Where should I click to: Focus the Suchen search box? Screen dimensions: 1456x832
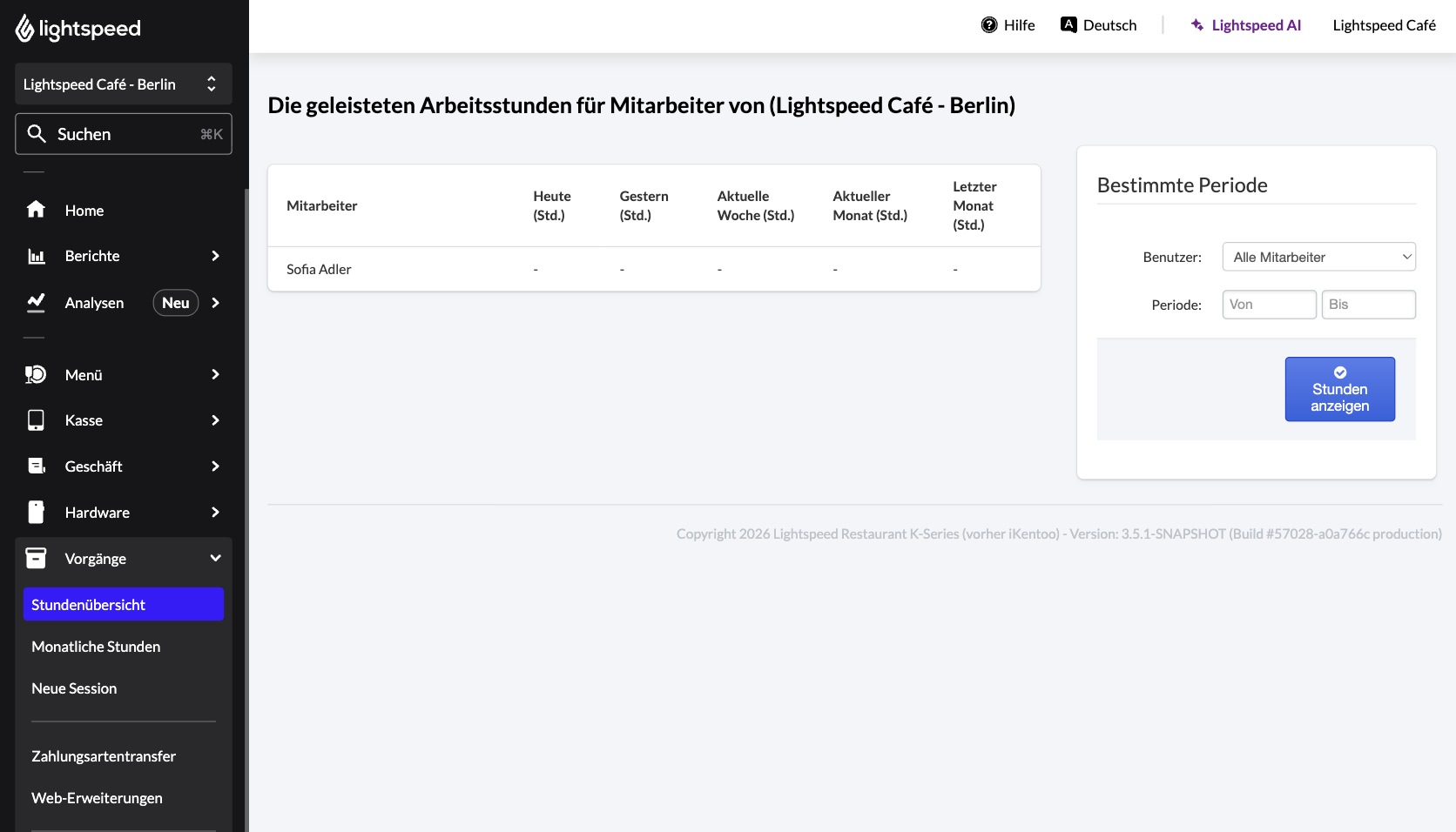(124, 134)
